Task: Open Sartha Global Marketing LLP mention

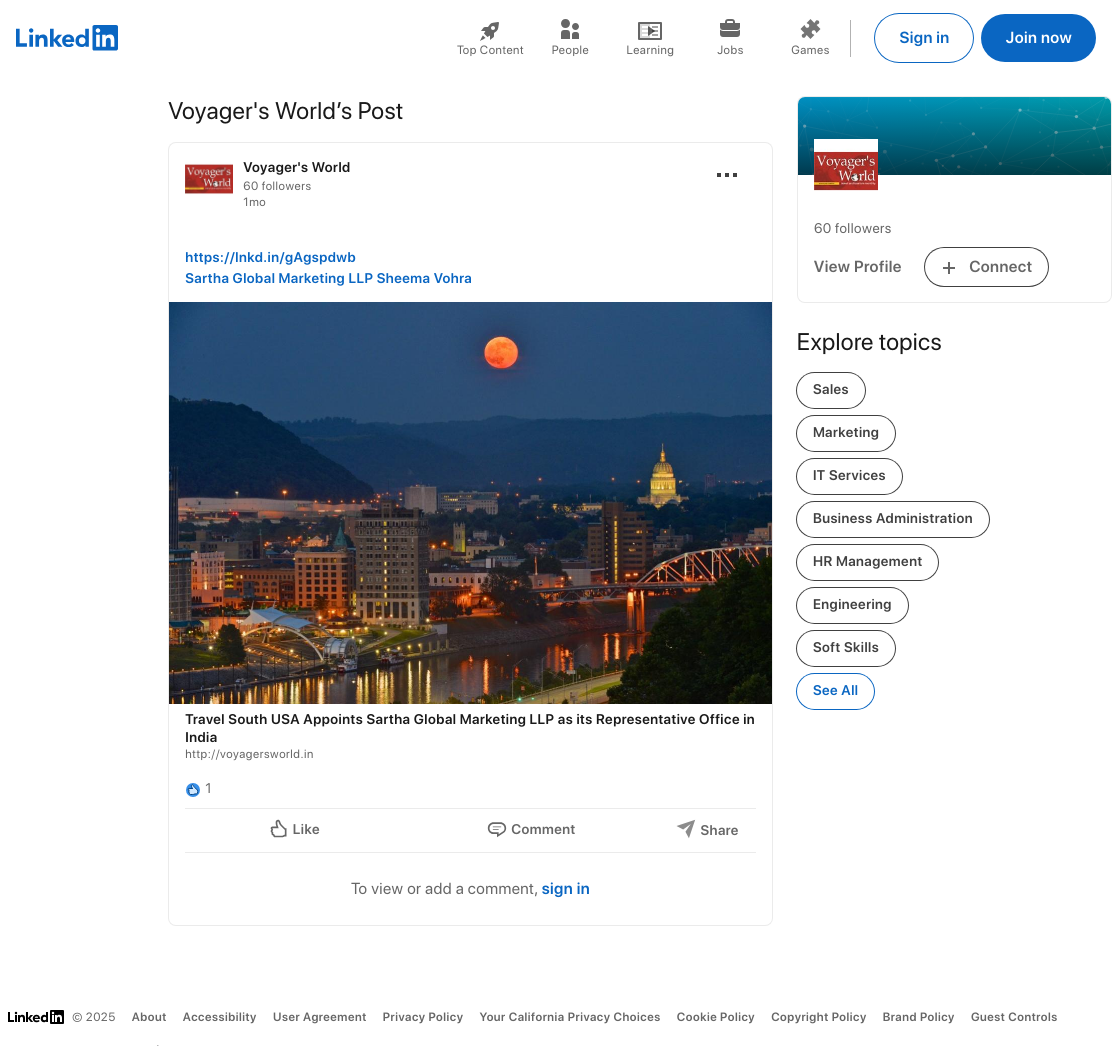Action: 279,279
